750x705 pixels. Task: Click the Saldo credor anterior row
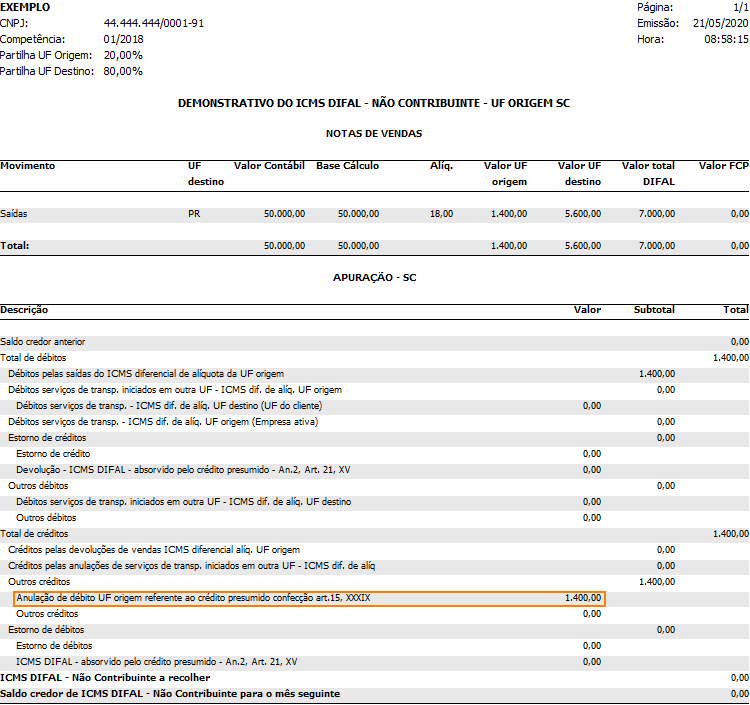(375, 342)
